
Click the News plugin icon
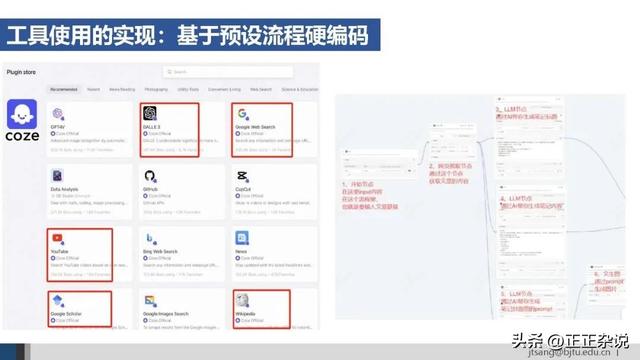pos(242,238)
